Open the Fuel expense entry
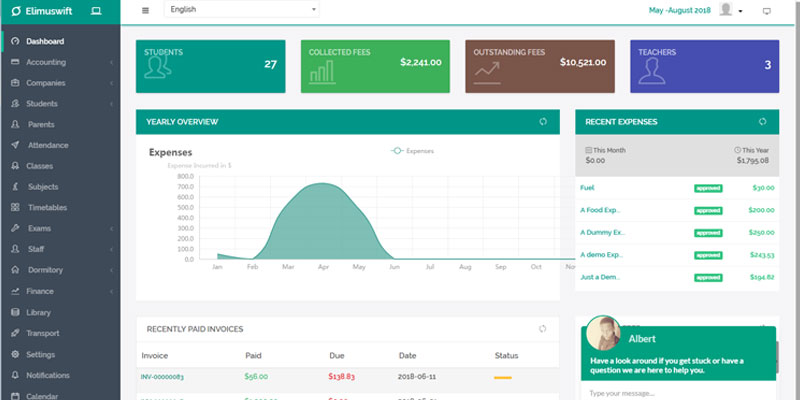Screen dimensions: 800x400 587,187
